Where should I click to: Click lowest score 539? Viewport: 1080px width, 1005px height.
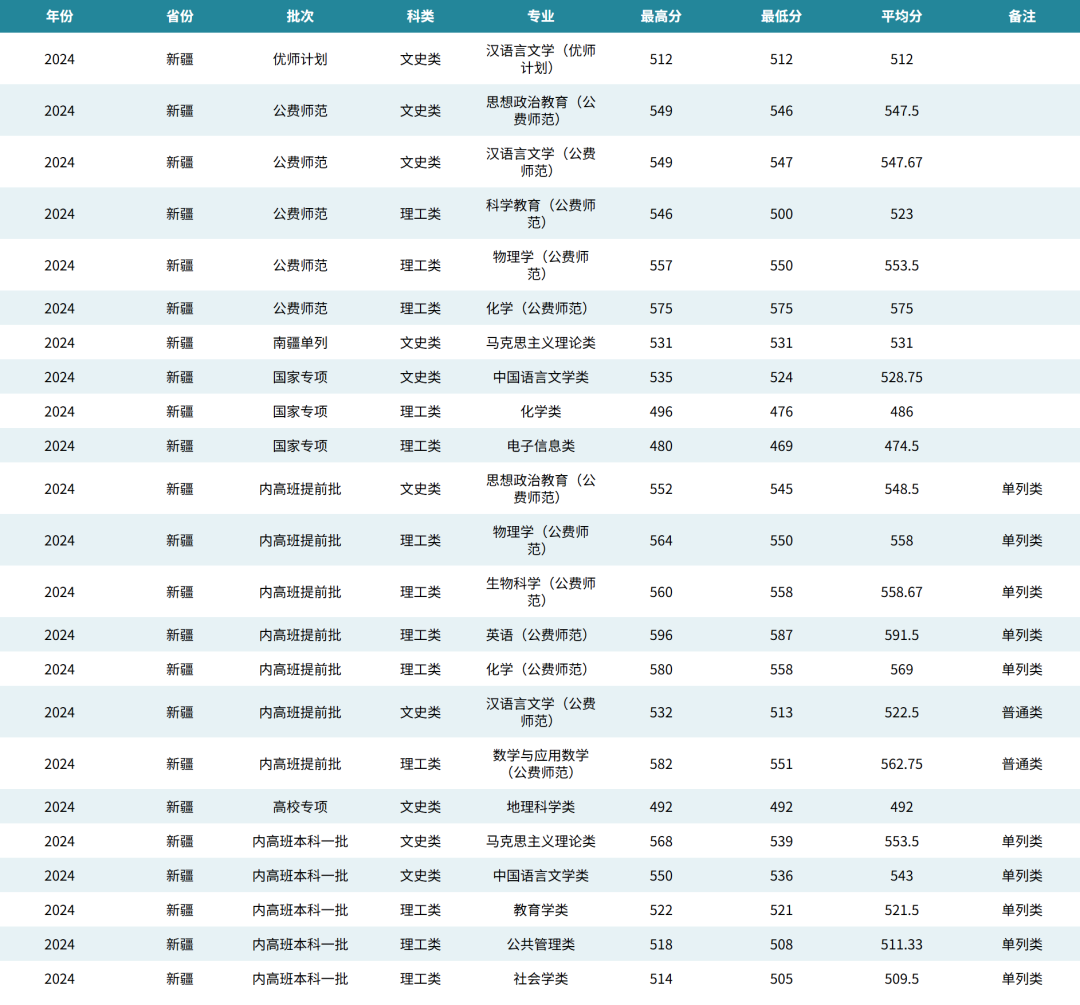[x=781, y=842]
